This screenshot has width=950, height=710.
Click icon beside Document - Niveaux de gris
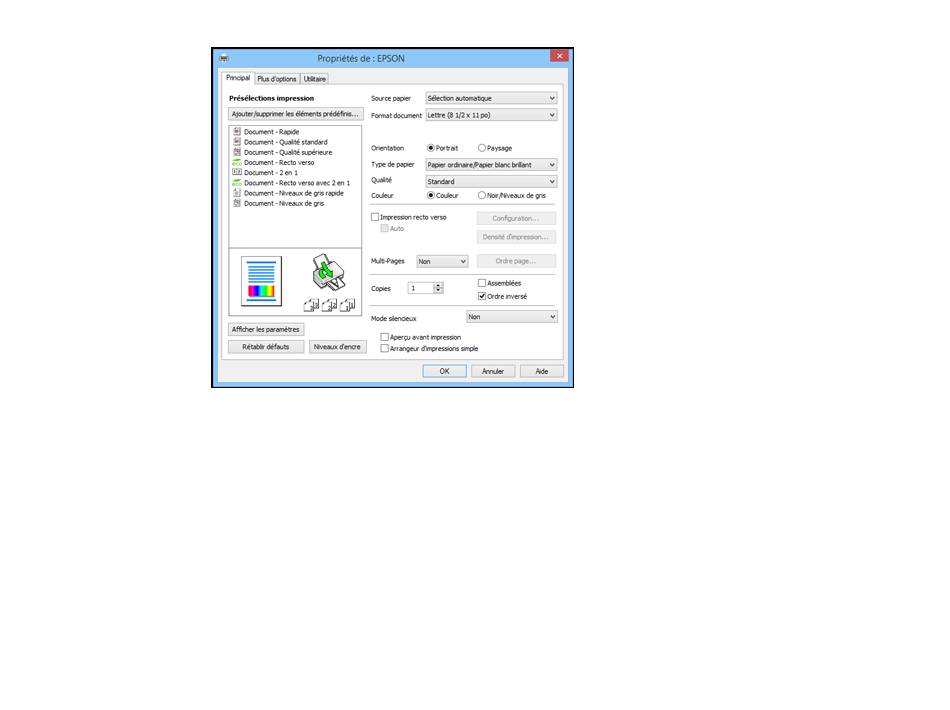pos(237,203)
